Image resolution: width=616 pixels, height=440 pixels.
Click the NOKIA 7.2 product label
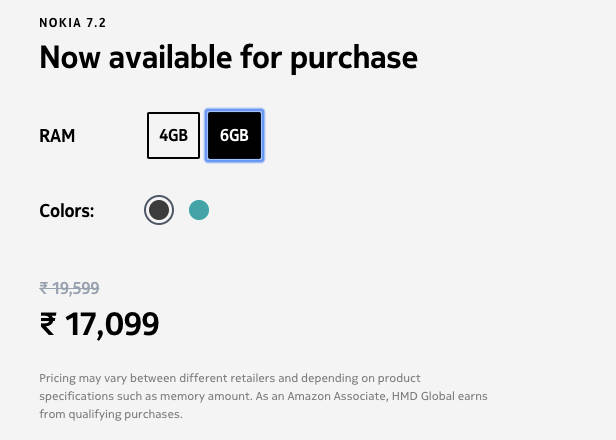tap(73, 22)
